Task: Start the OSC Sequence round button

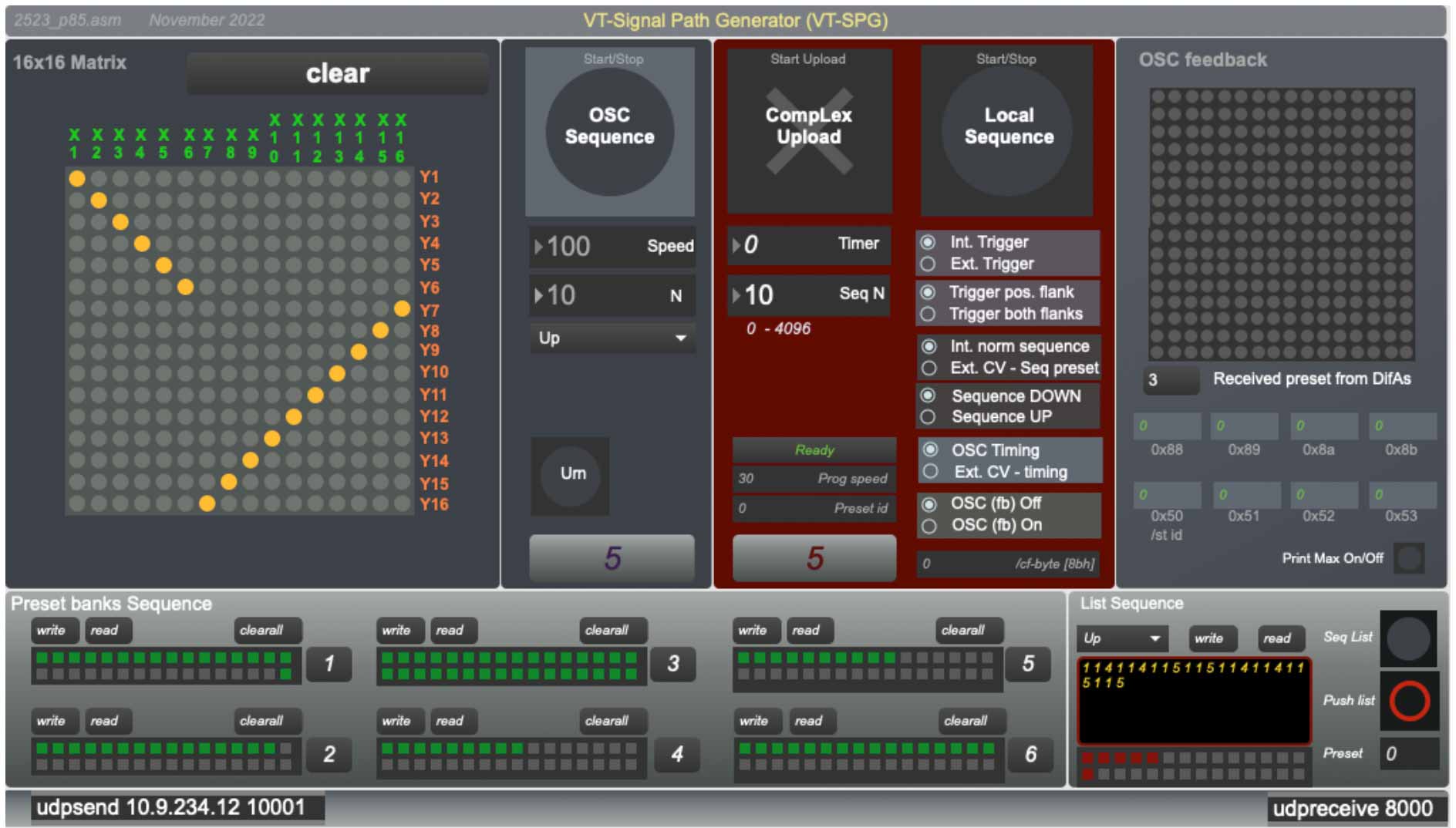Action: click(609, 131)
